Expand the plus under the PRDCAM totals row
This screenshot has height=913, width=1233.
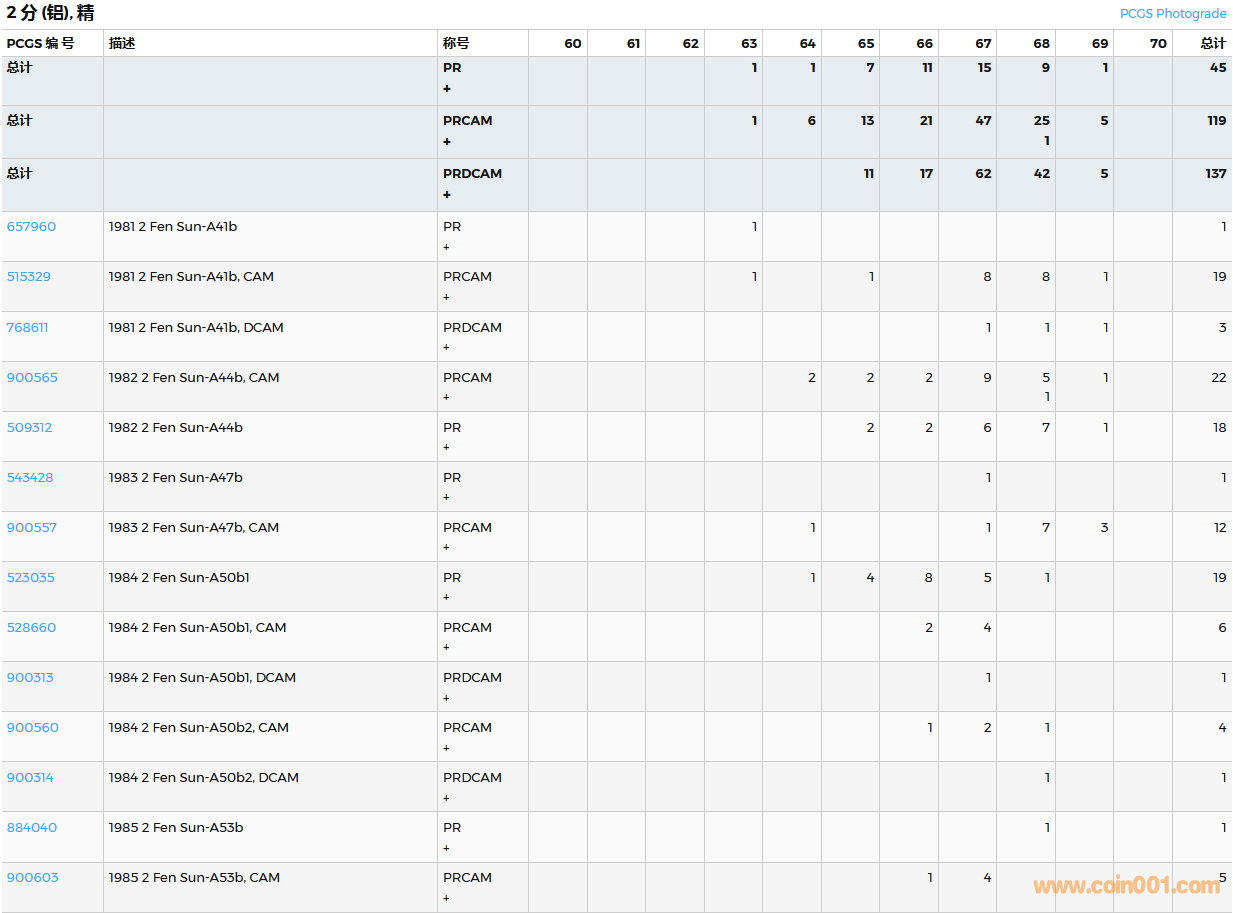(x=447, y=195)
